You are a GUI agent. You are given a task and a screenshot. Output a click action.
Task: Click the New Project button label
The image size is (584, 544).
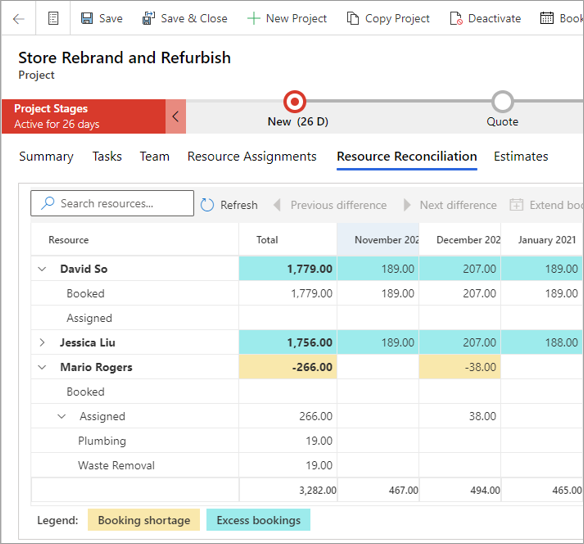click(296, 18)
